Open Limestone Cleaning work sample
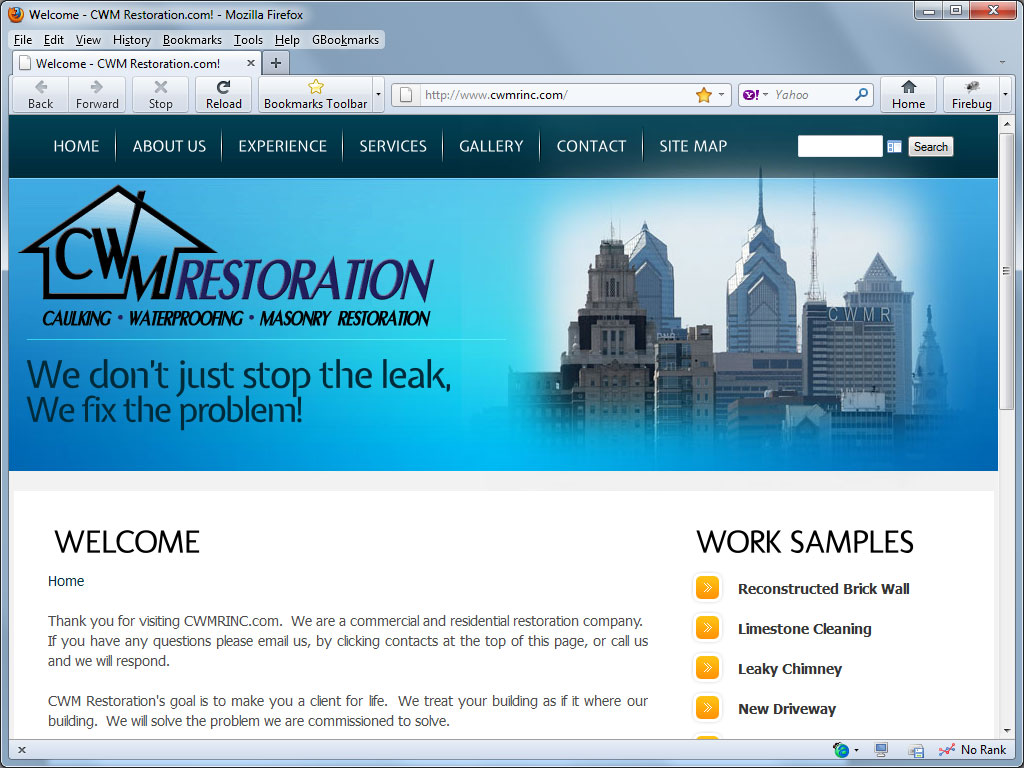The image size is (1024, 768). click(805, 629)
